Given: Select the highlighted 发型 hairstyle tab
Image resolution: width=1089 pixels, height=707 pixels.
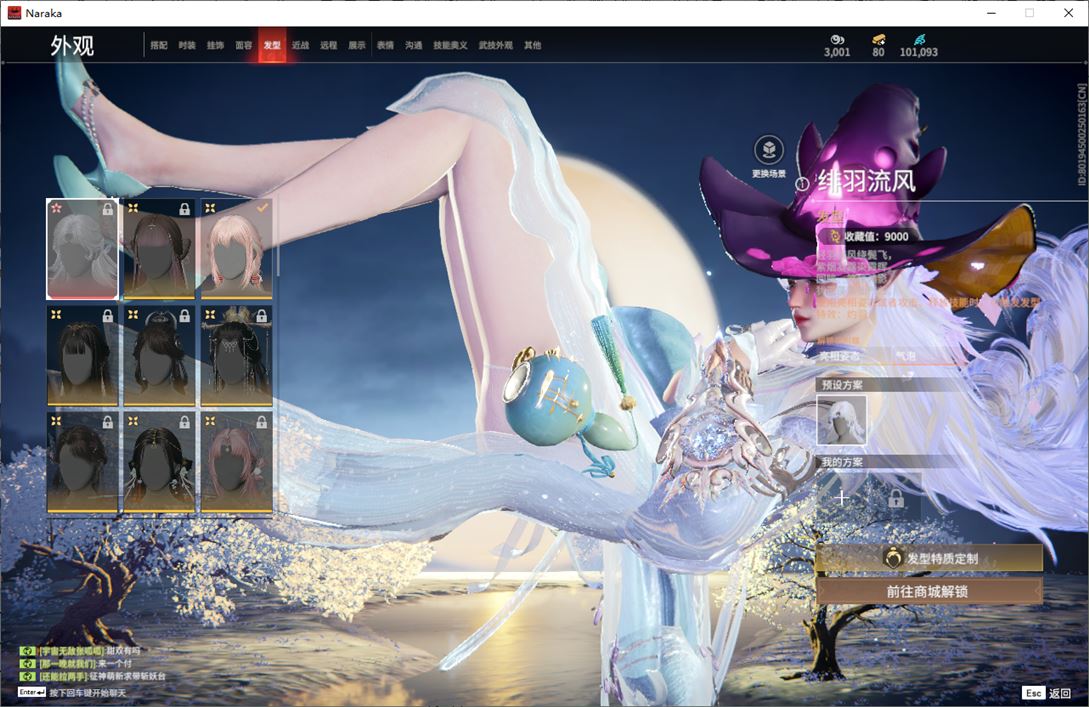Looking at the screenshot, I should pos(272,45).
